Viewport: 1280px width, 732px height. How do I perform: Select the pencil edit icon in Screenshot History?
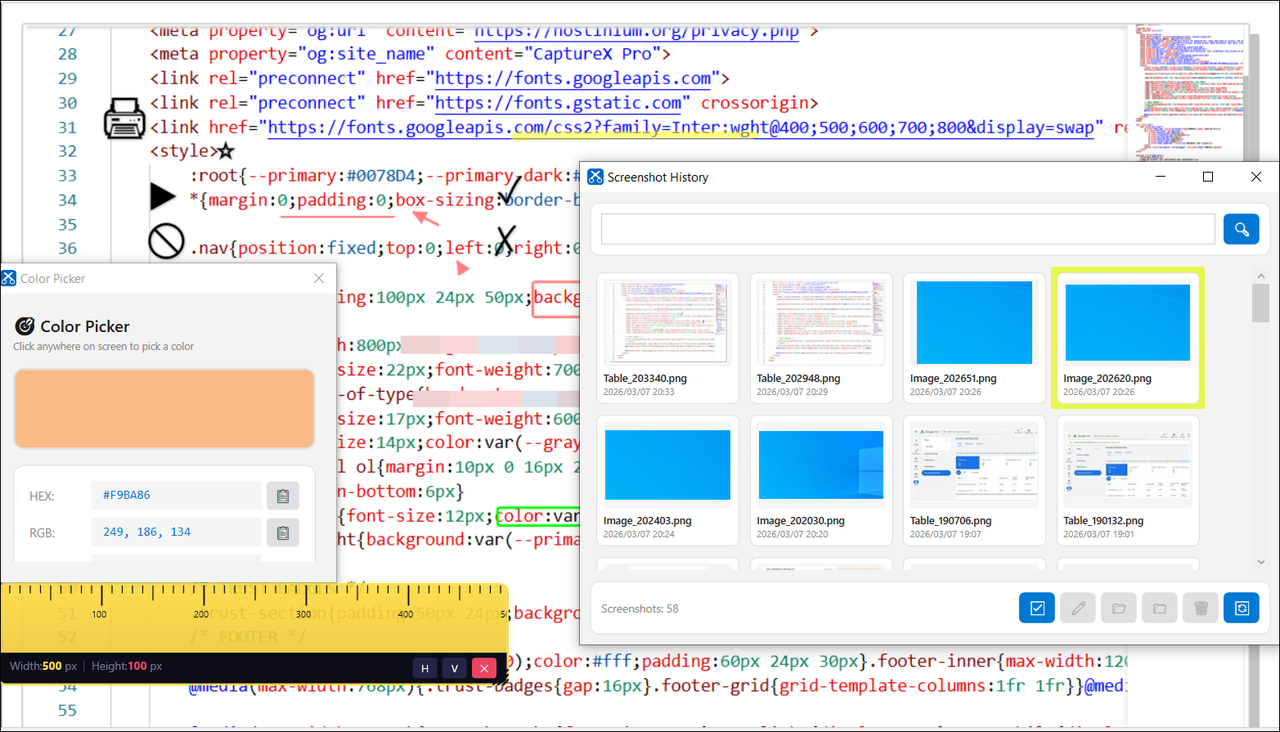click(x=1077, y=607)
